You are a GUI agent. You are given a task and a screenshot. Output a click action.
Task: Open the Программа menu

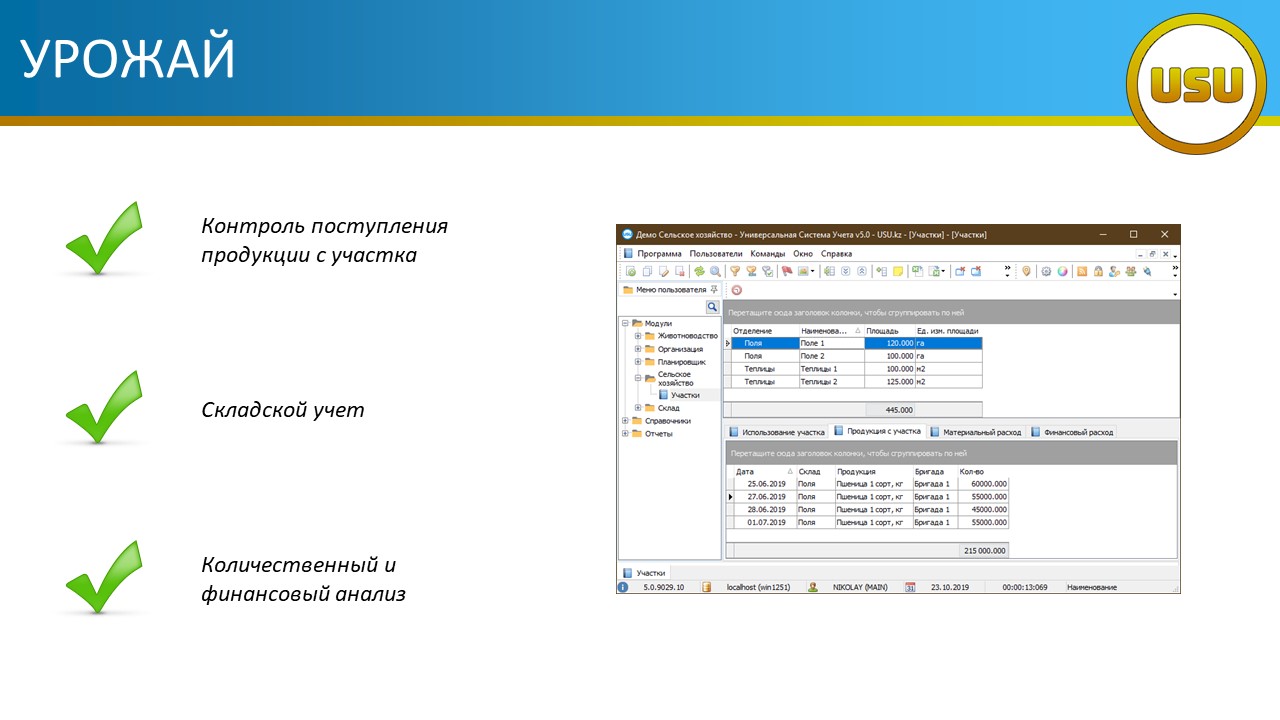659,253
